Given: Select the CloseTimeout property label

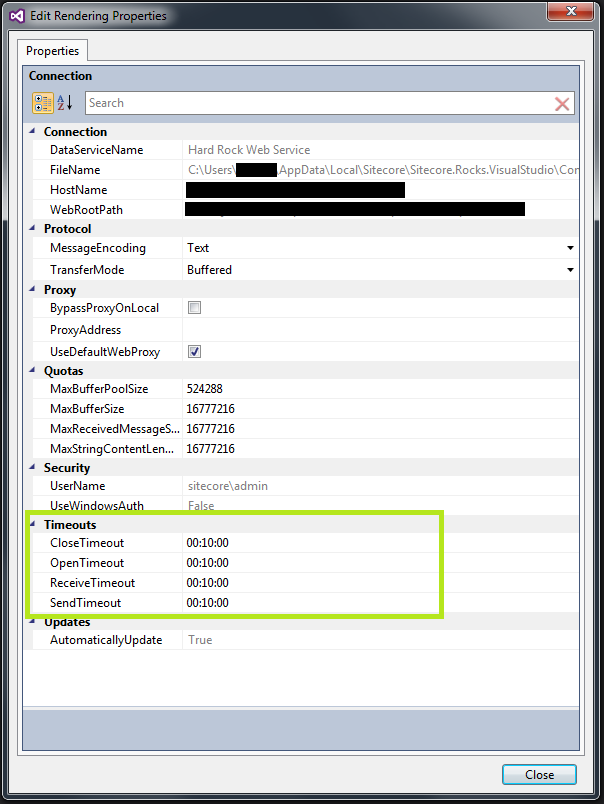Looking at the screenshot, I should coord(87,543).
